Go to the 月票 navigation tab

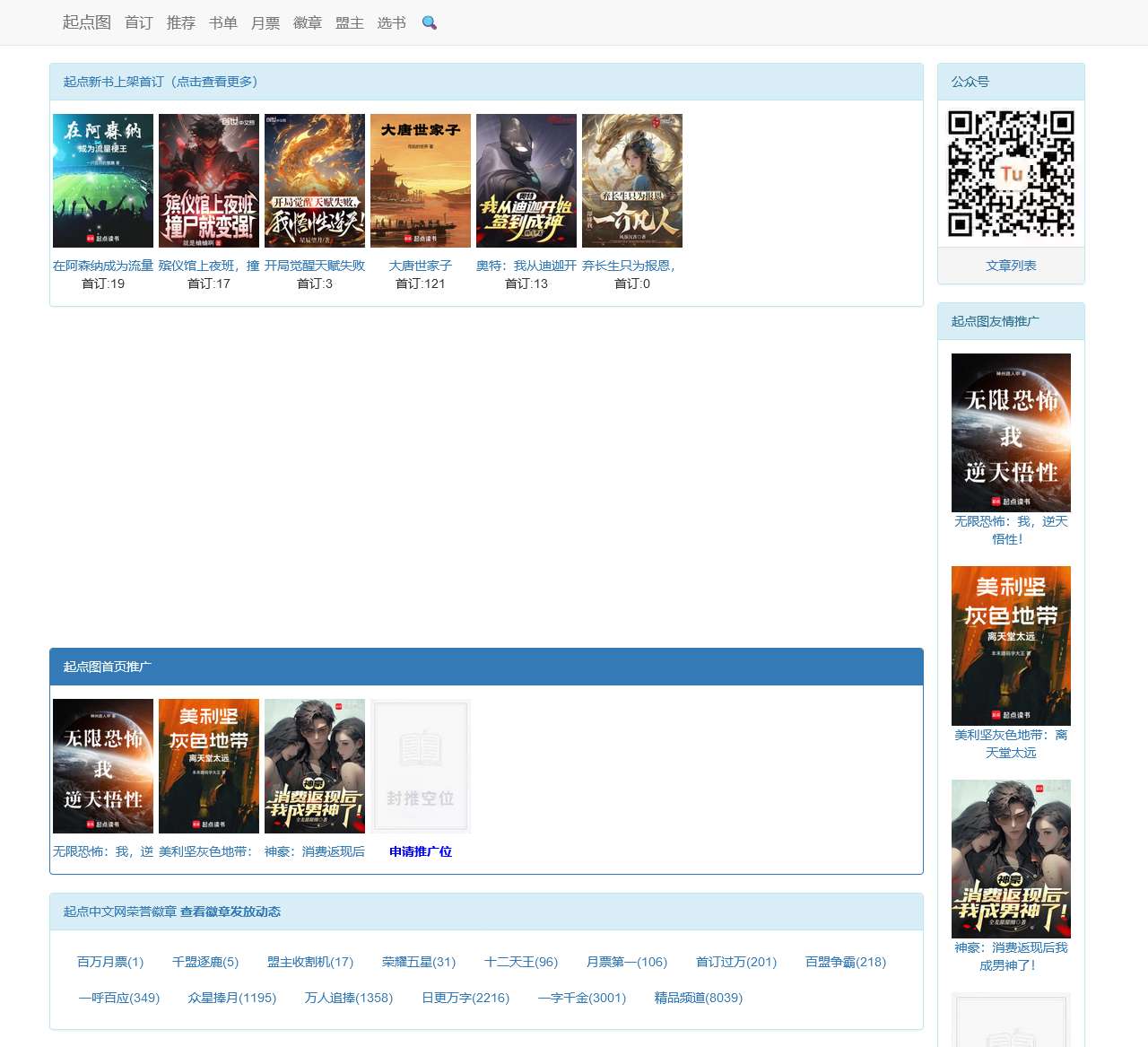pyautogui.click(x=265, y=23)
